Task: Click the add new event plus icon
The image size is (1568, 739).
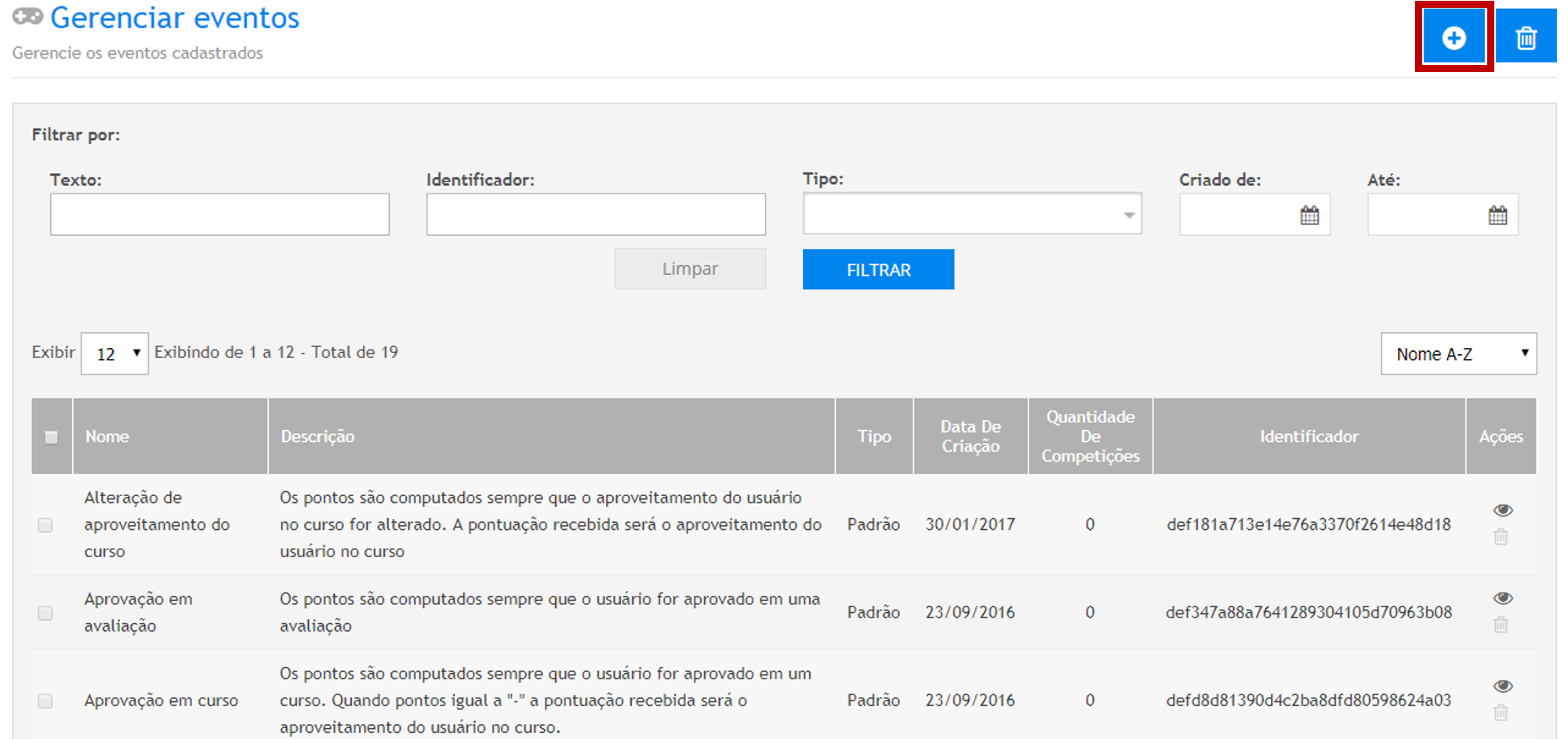Action: tap(1454, 38)
